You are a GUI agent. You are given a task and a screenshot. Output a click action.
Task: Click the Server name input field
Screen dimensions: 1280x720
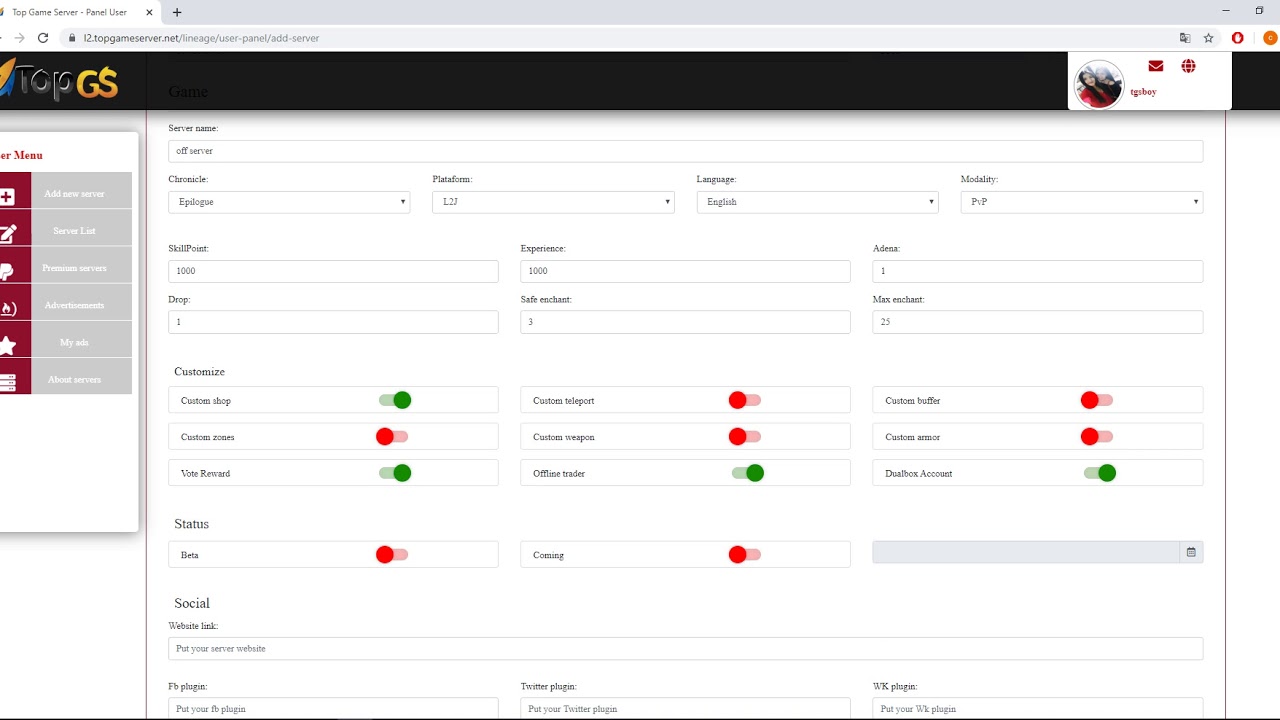coord(685,151)
